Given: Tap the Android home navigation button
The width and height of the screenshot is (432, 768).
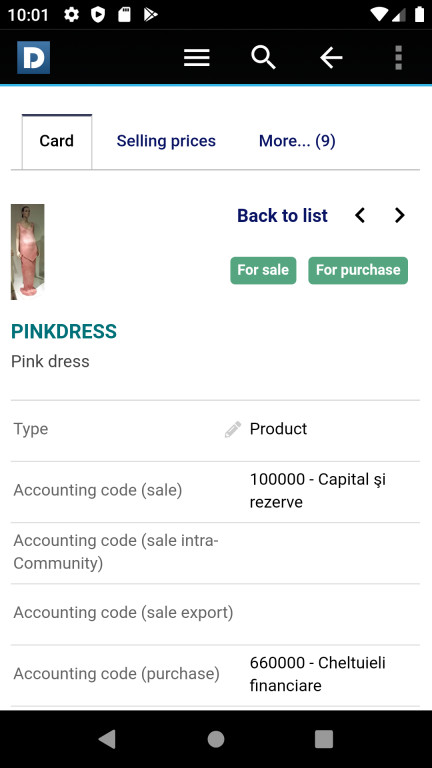Looking at the screenshot, I should click(216, 739).
